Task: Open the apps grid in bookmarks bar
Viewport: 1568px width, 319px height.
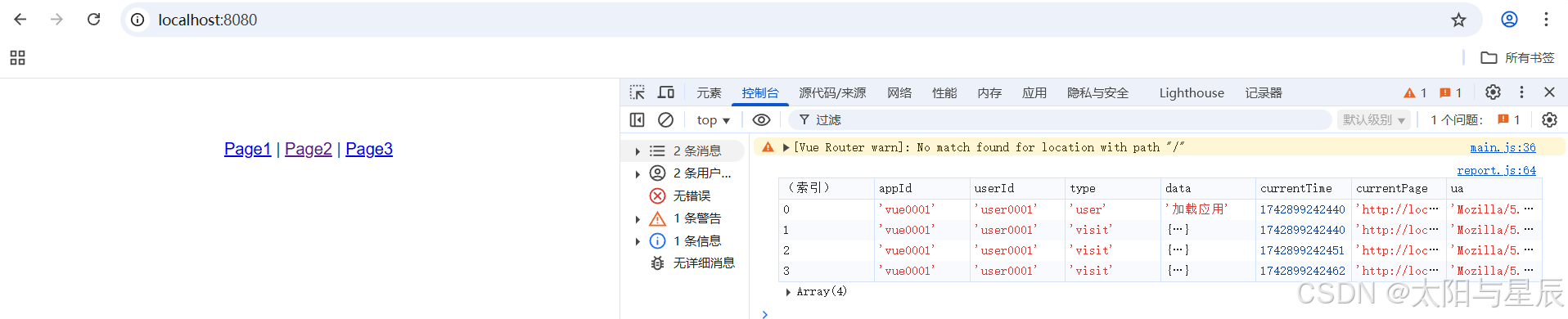Action: click(17, 57)
